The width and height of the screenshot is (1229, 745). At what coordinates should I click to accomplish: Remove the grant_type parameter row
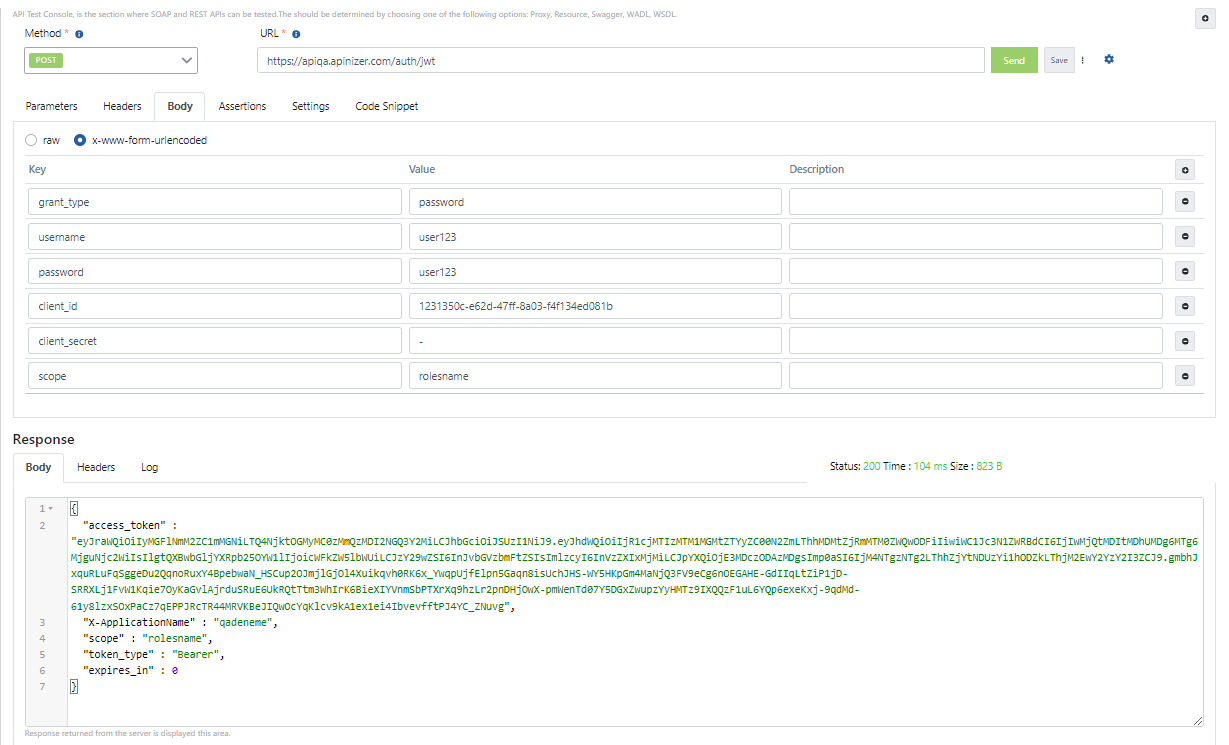pos(1185,201)
